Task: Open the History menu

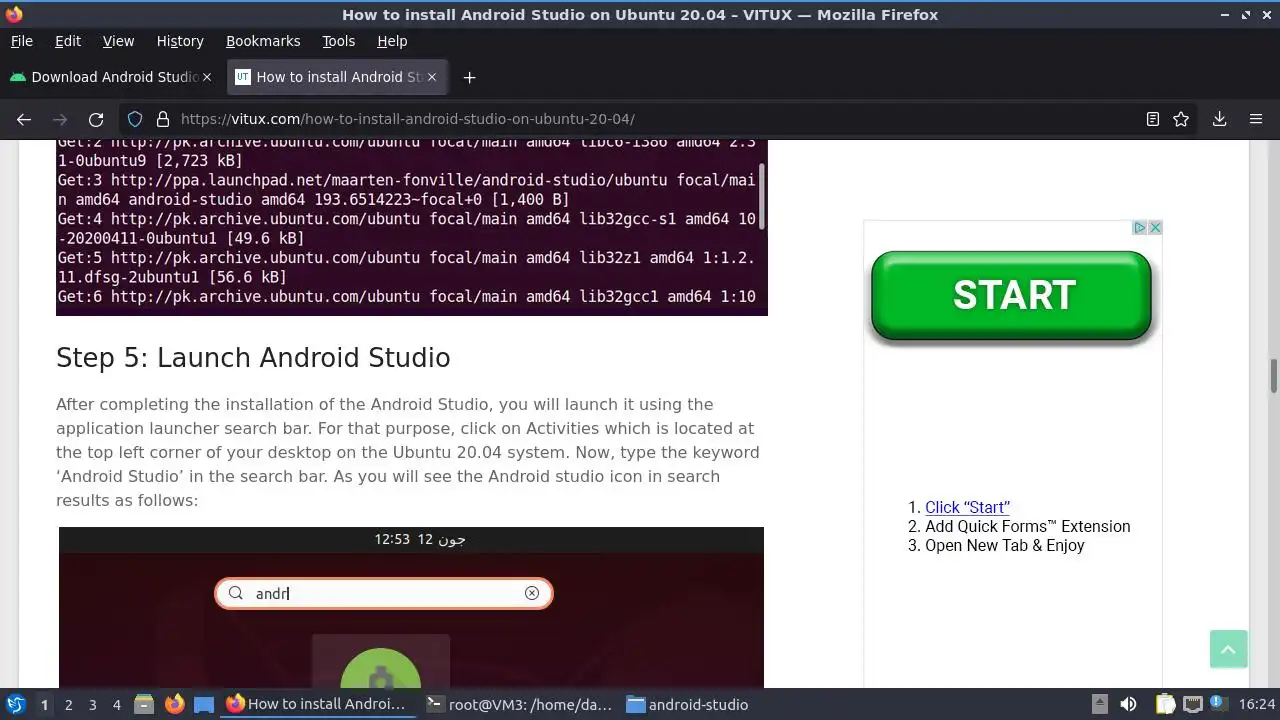Action: coord(180,41)
